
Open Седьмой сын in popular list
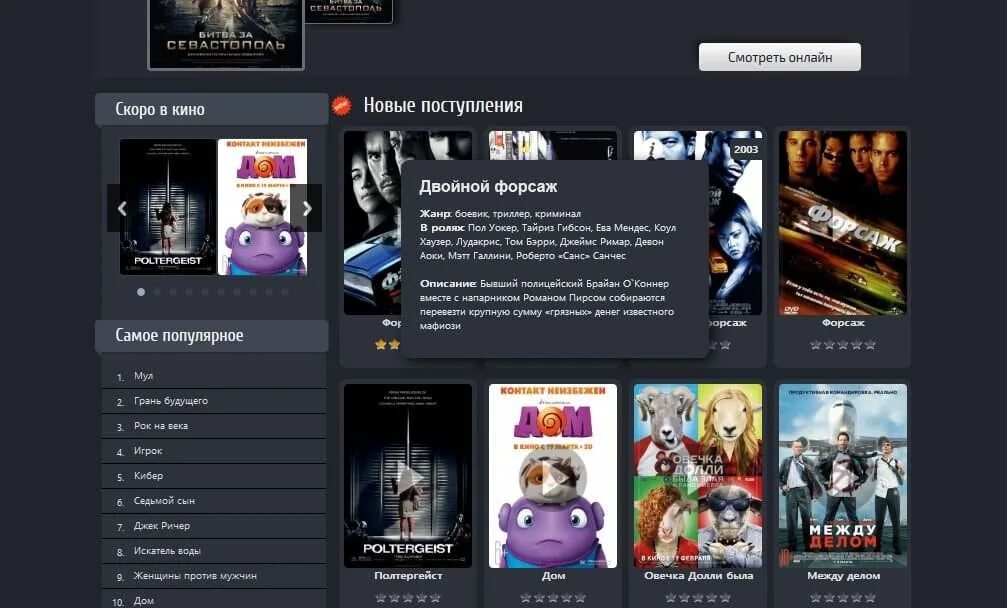click(x=164, y=501)
